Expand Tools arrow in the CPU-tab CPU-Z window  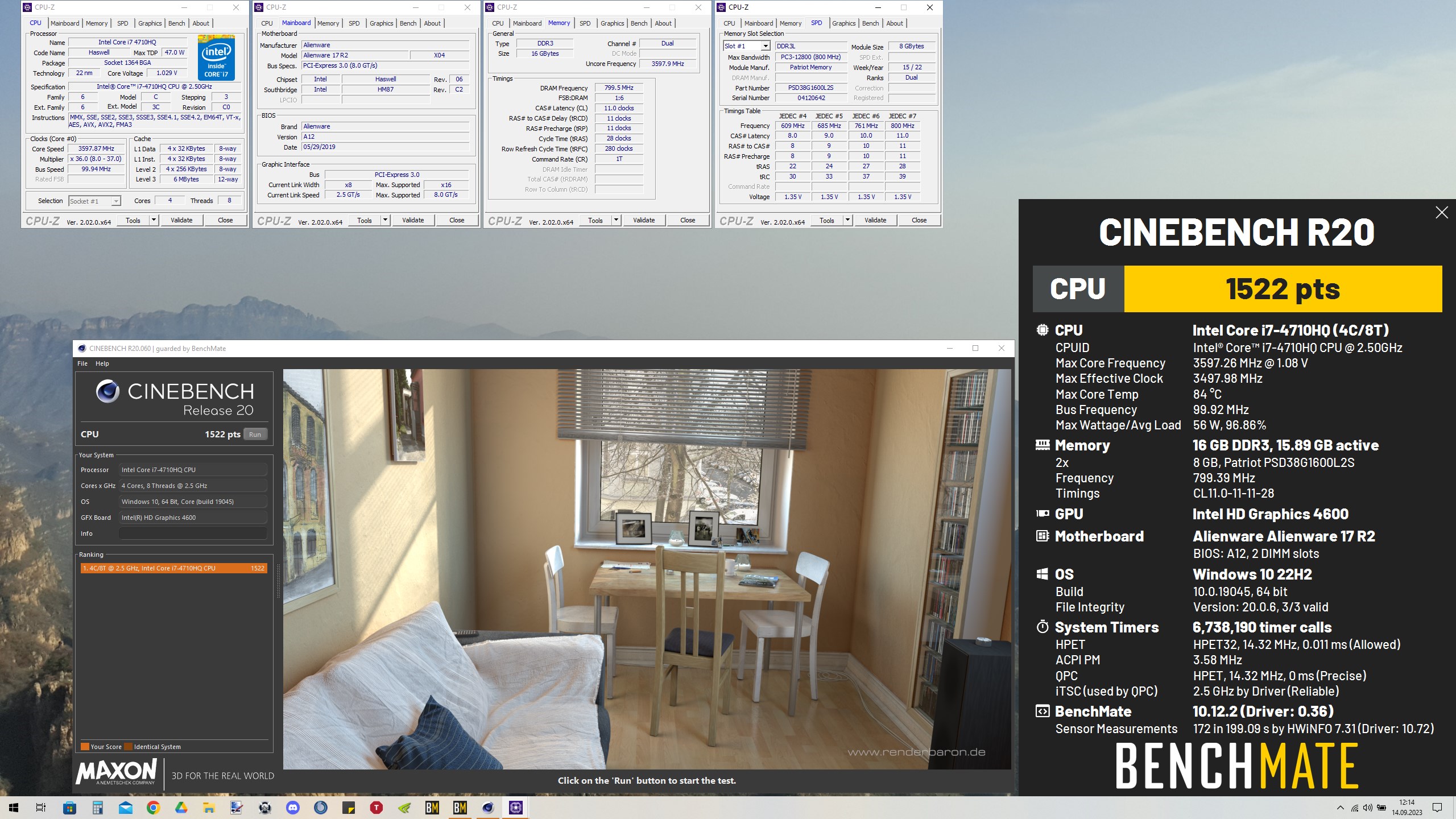(x=154, y=220)
